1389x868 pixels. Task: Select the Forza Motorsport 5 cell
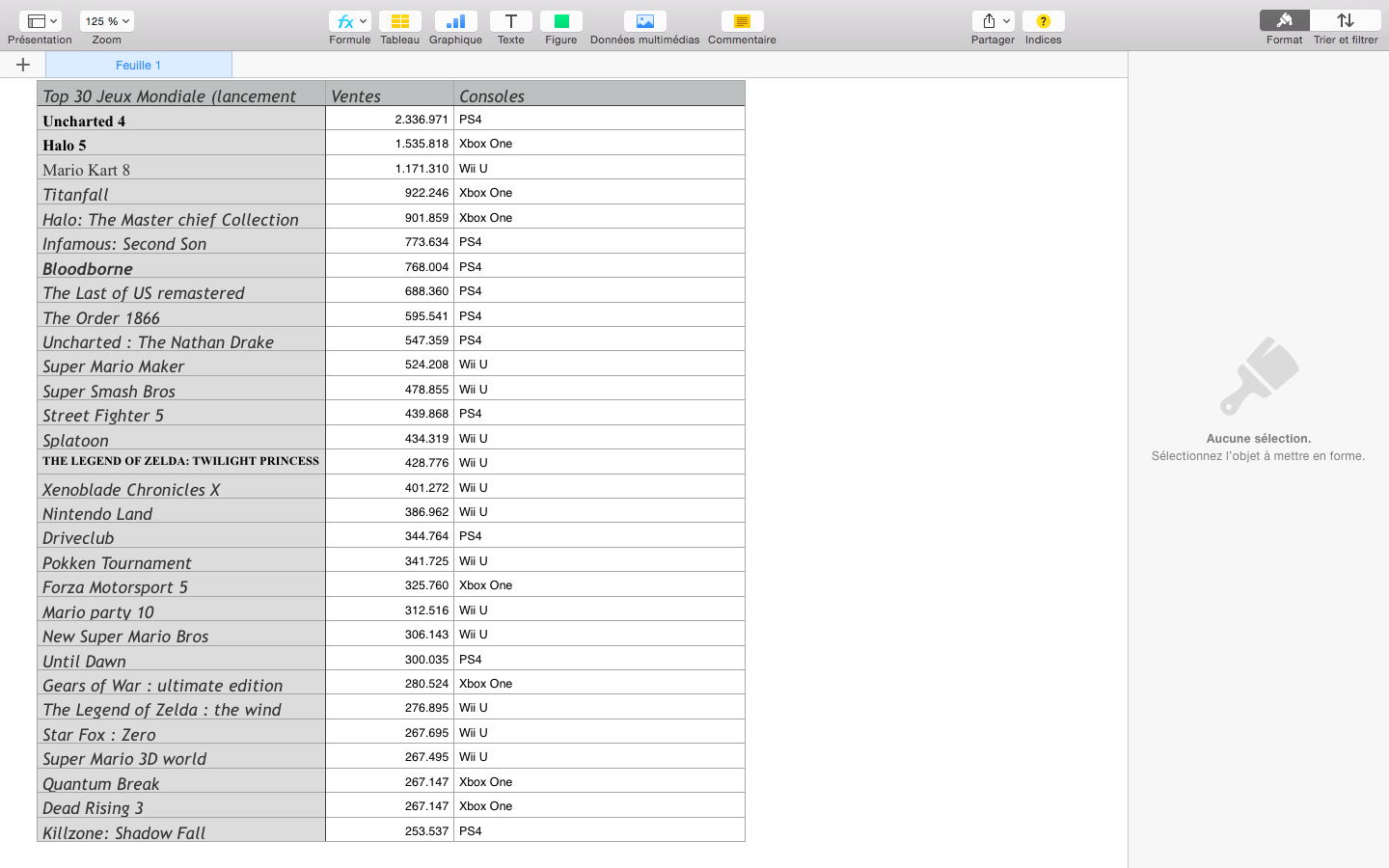coord(181,584)
